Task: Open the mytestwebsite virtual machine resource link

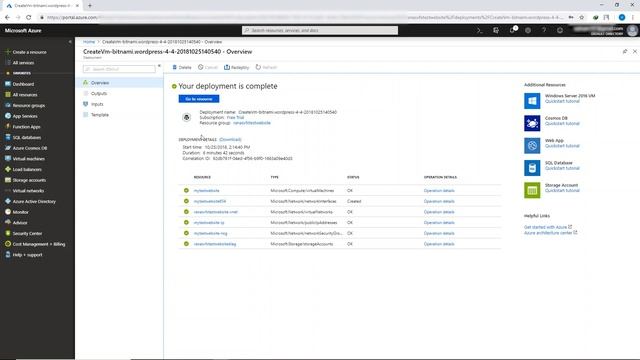Action: [x=207, y=191]
